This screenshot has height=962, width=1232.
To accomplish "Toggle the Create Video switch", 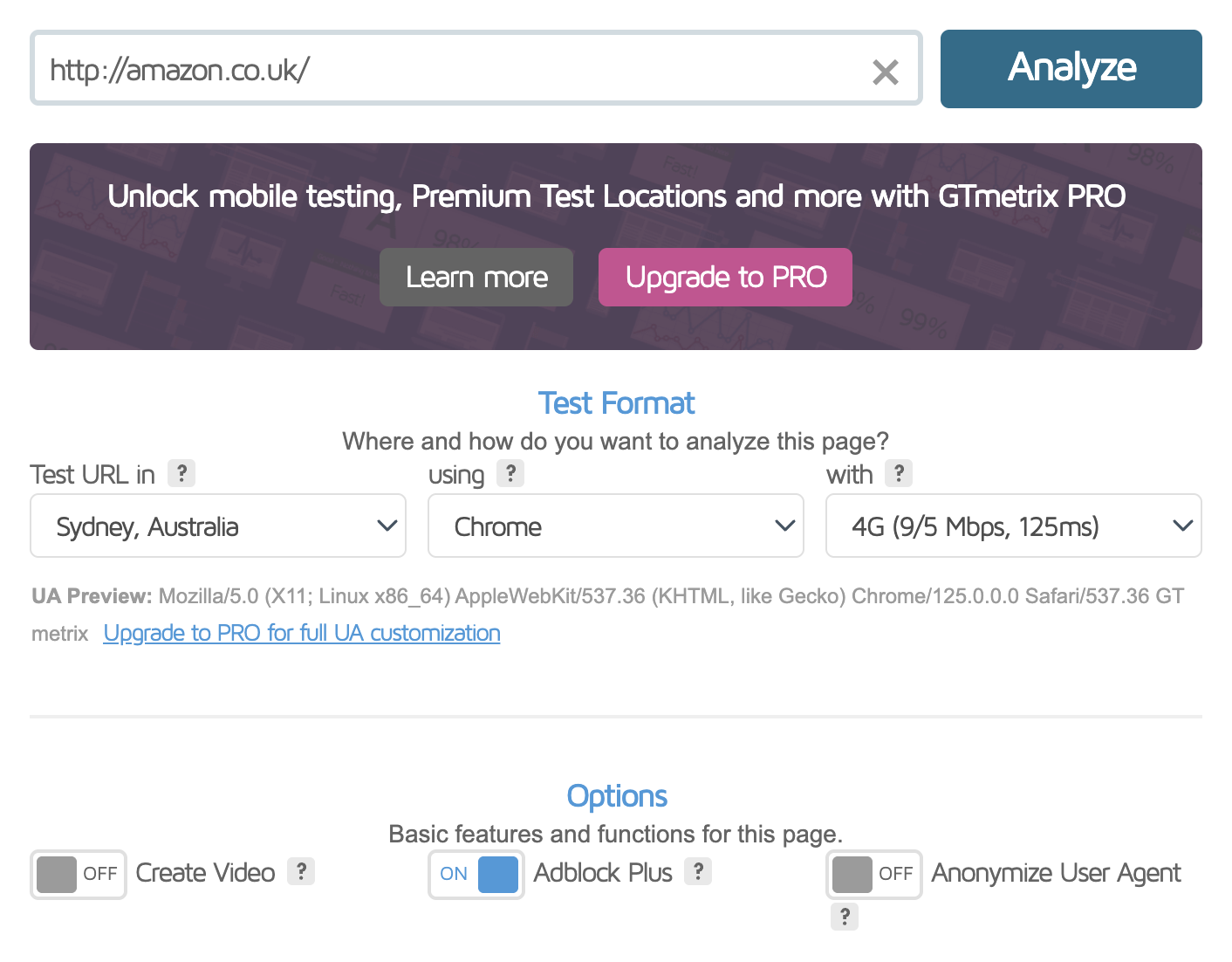I will tap(79, 874).
